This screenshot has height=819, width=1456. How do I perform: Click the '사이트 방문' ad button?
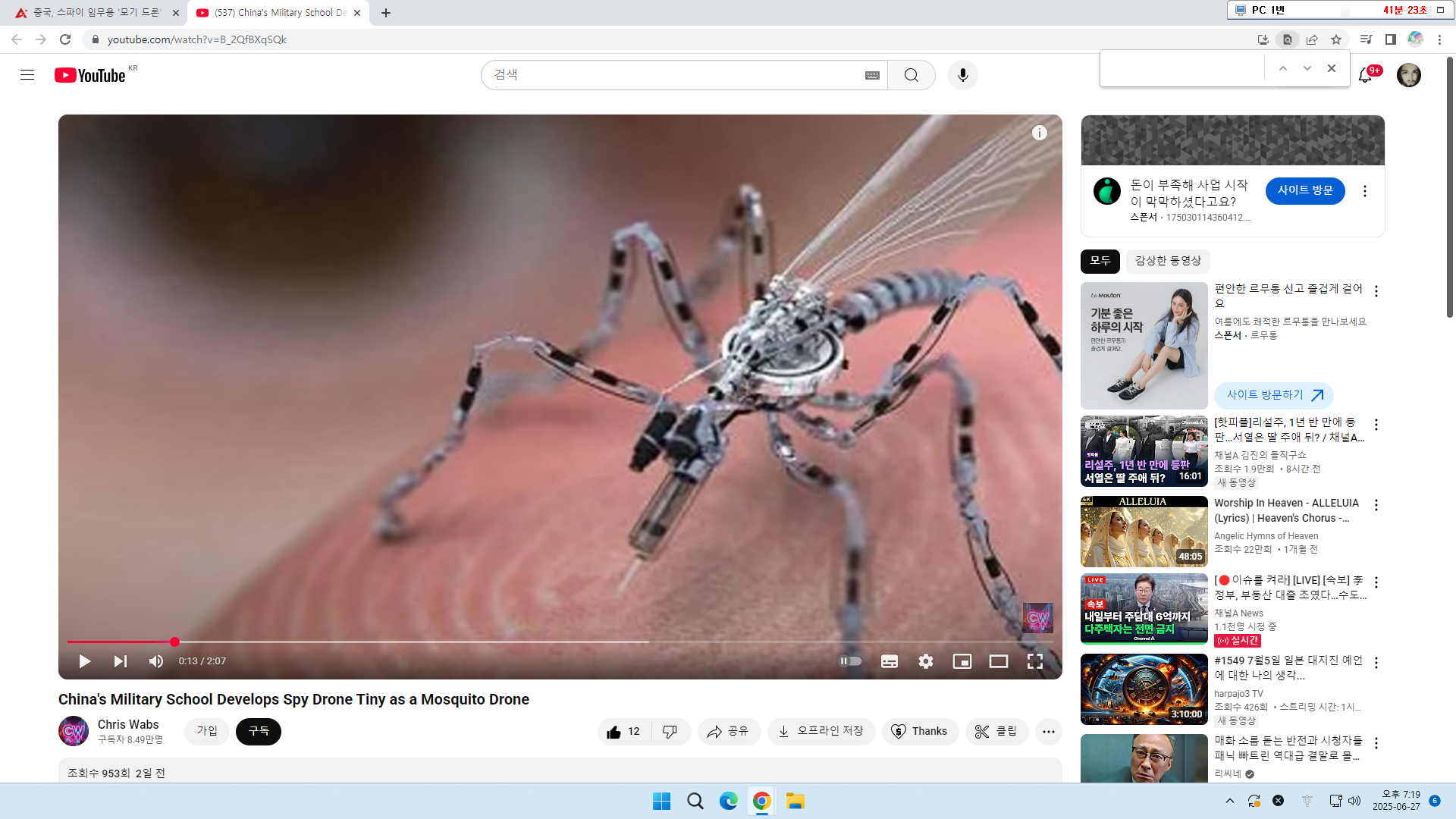coord(1304,190)
